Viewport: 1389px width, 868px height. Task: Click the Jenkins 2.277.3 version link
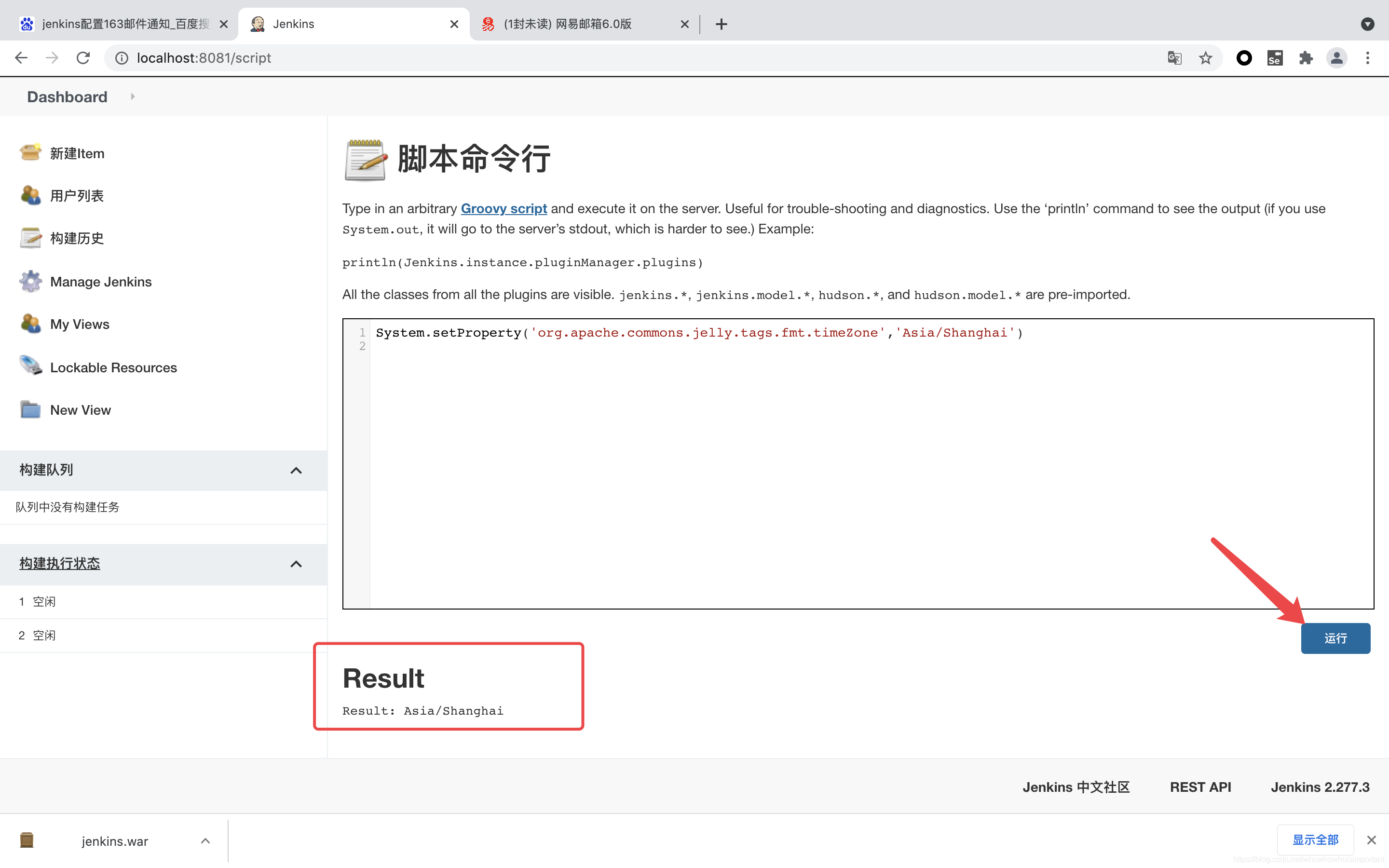point(1320,787)
